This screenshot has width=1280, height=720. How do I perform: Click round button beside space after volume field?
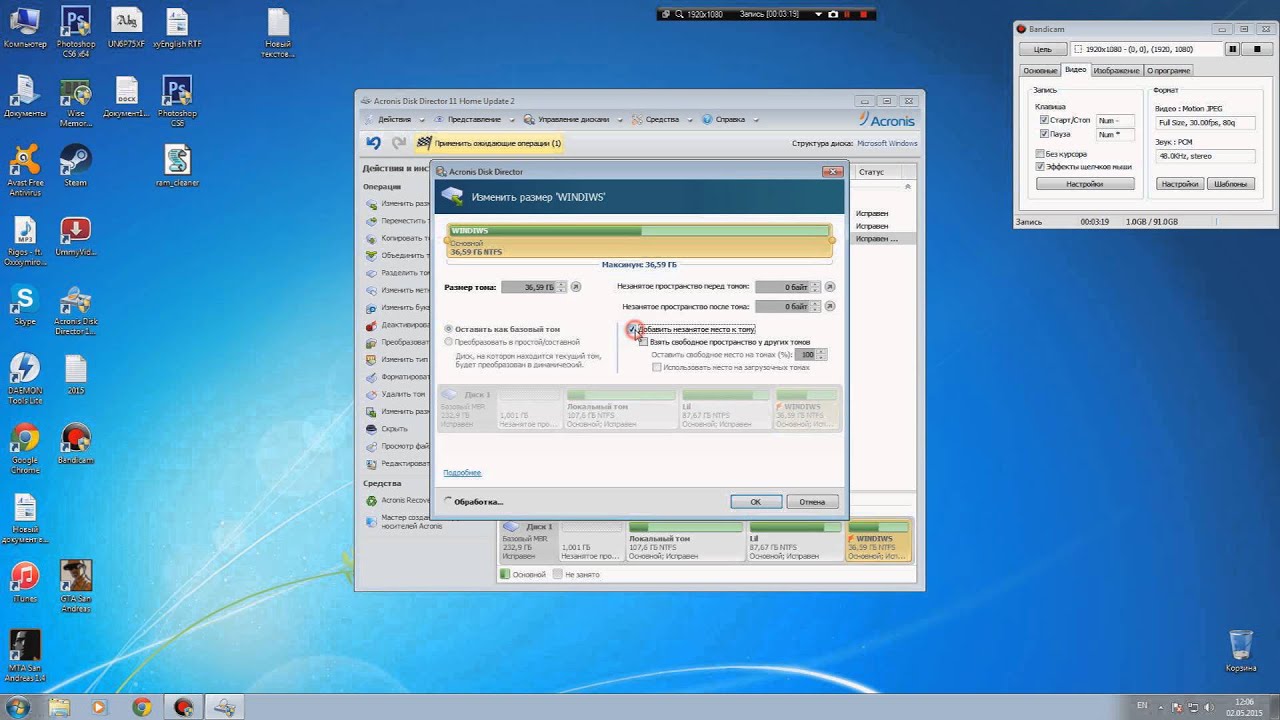(x=830, y=306)
